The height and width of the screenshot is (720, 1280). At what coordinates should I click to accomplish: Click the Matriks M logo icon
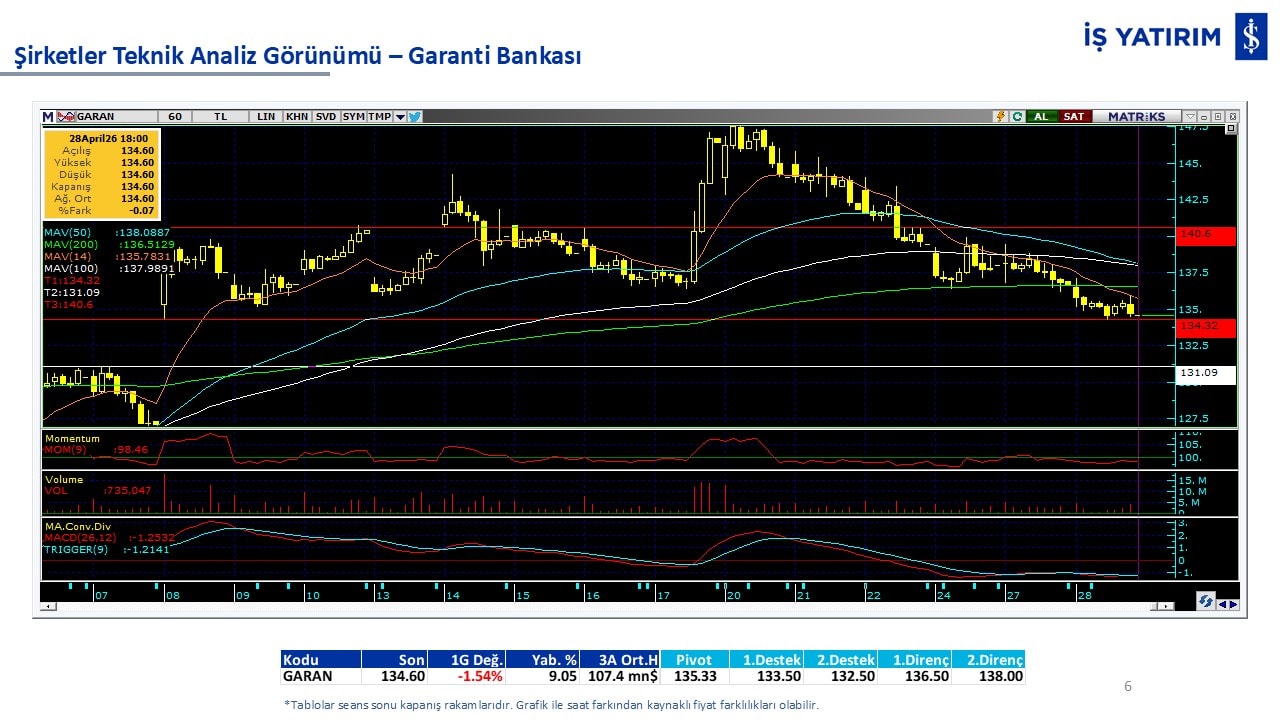48,116
